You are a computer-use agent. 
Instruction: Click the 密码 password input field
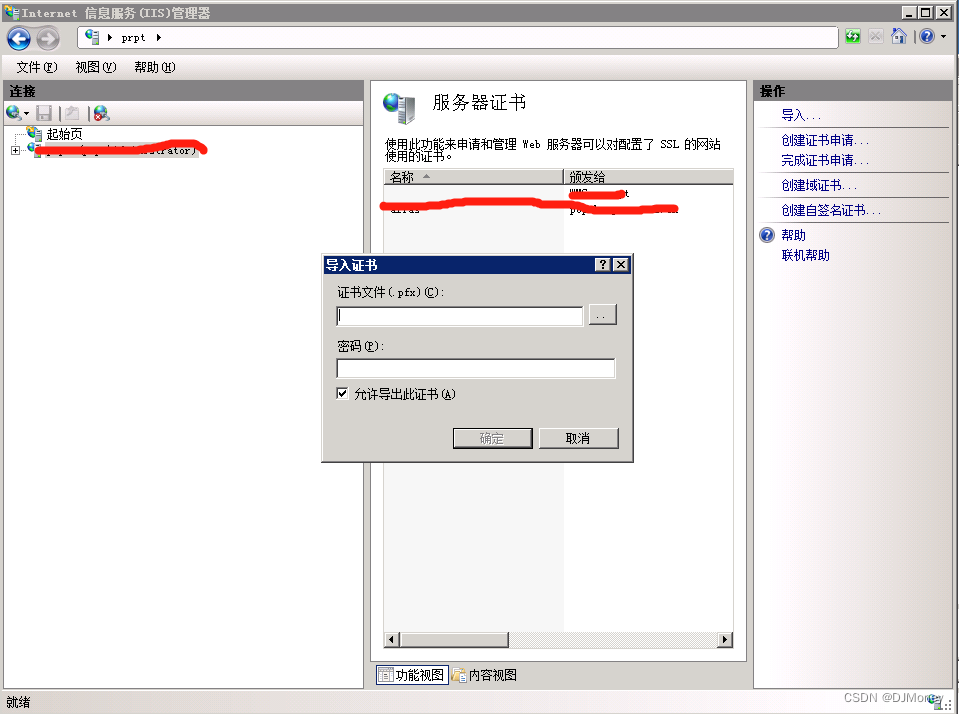[x=475, y=368]
